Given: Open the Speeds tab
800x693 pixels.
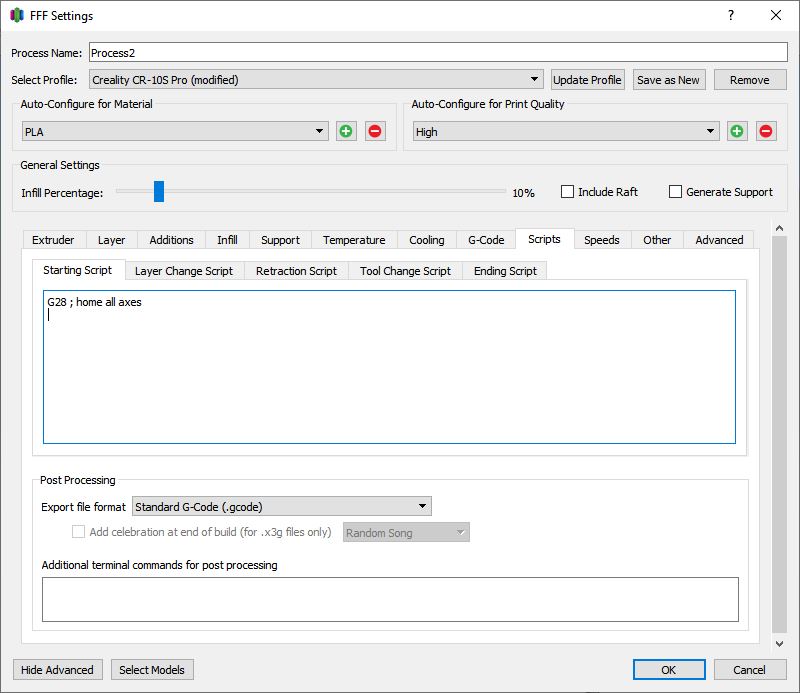Looking at the screenshot, I should click(x=602, y=240).
